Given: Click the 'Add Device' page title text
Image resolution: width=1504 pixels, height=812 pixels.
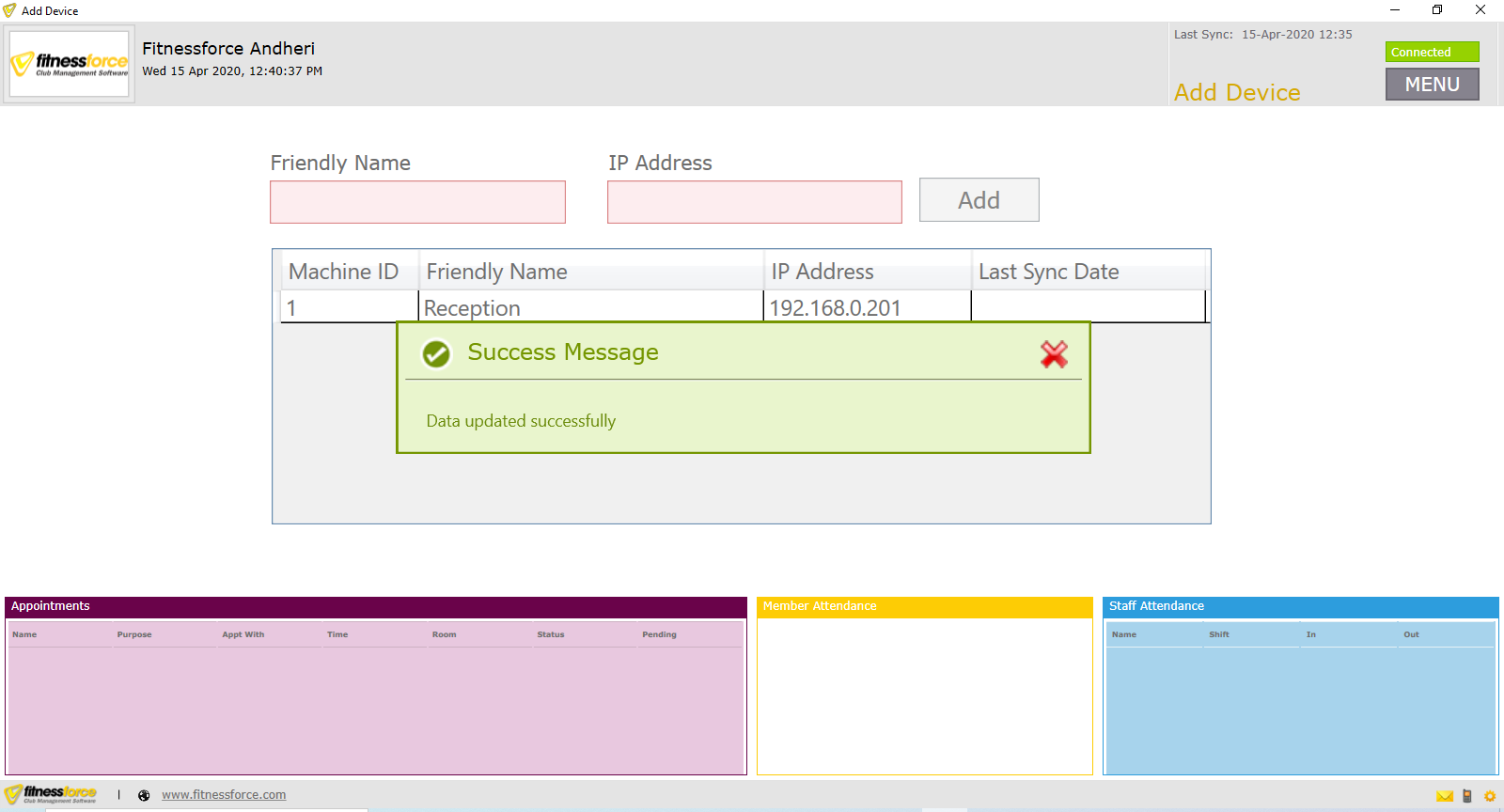Looking at the screenshot, I should (1237, 92).
